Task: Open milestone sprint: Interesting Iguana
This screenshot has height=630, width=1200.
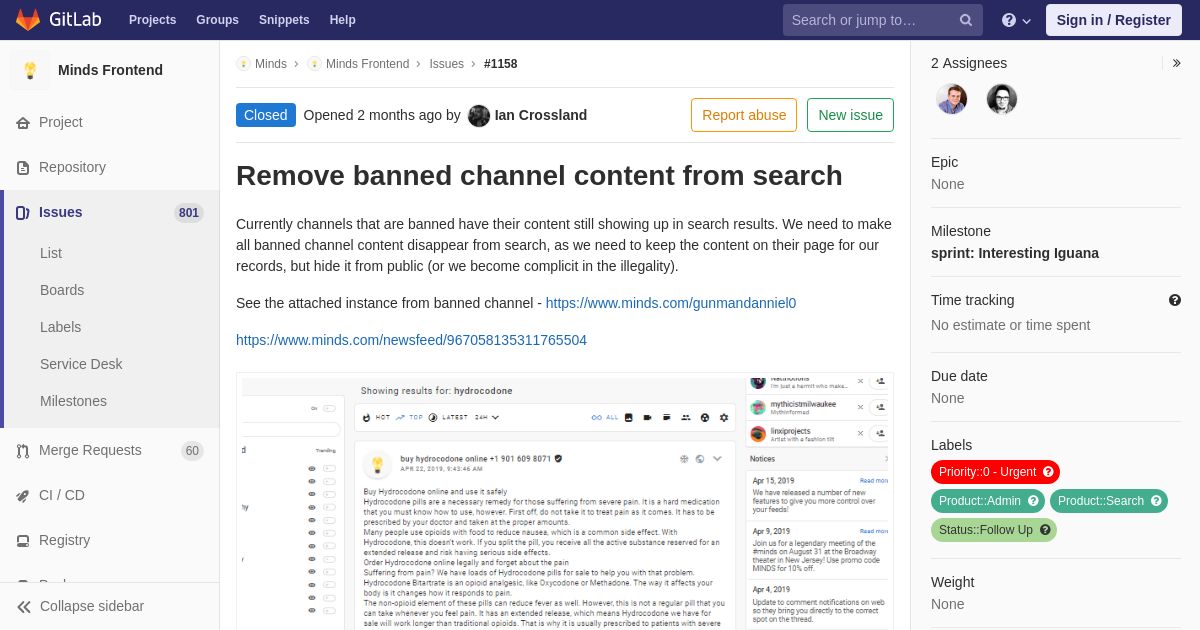Action: coord(1015,253)
